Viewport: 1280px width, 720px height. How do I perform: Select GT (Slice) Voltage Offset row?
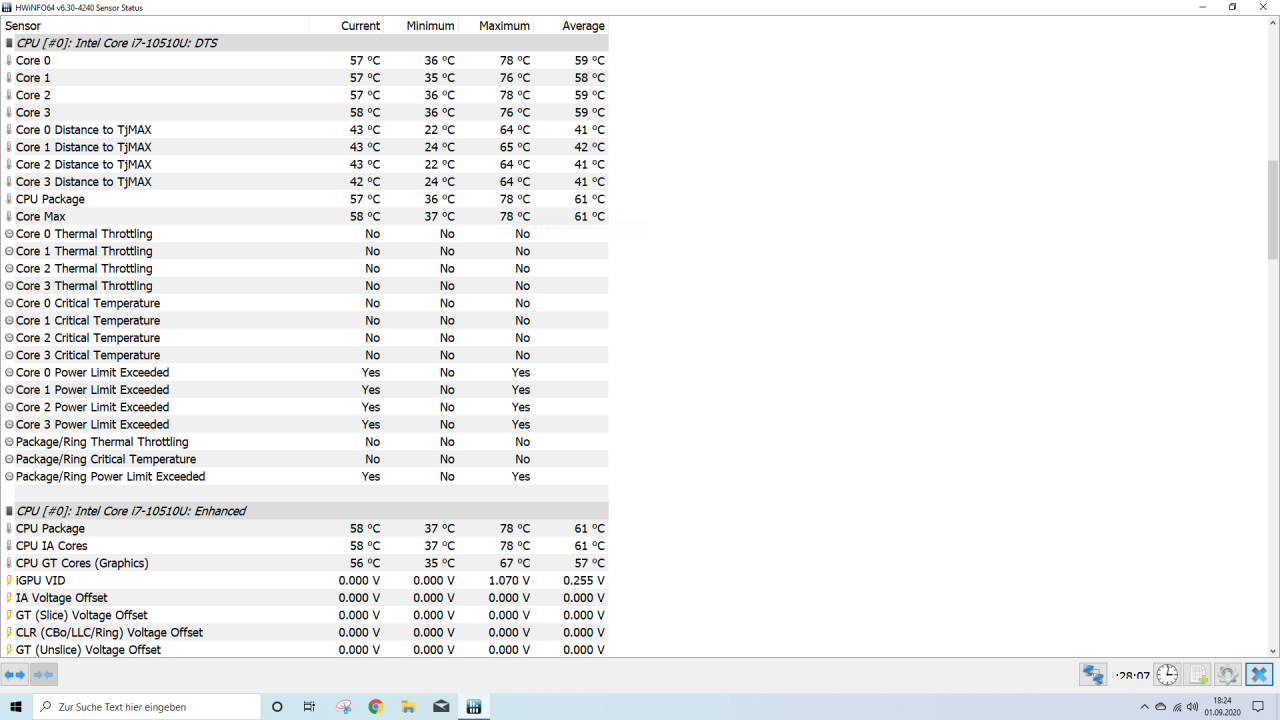[304, 615]
